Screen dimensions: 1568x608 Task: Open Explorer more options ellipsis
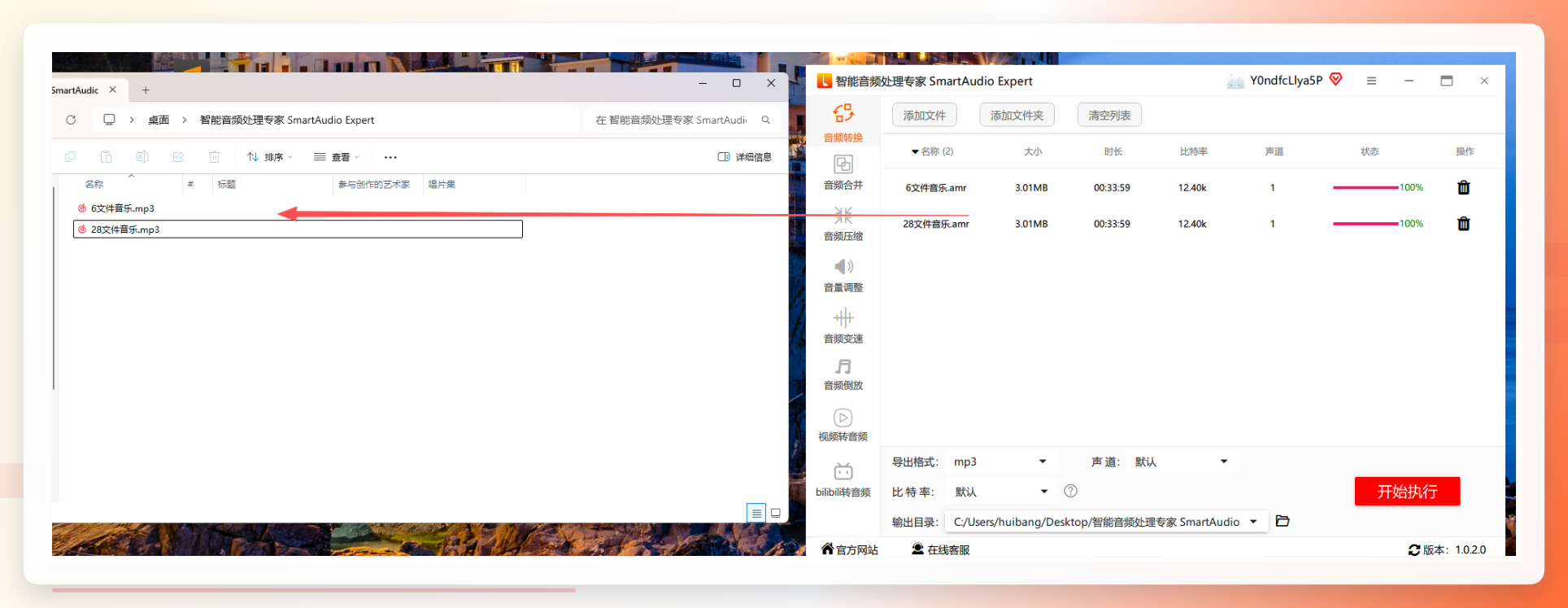tap(390, 157)
